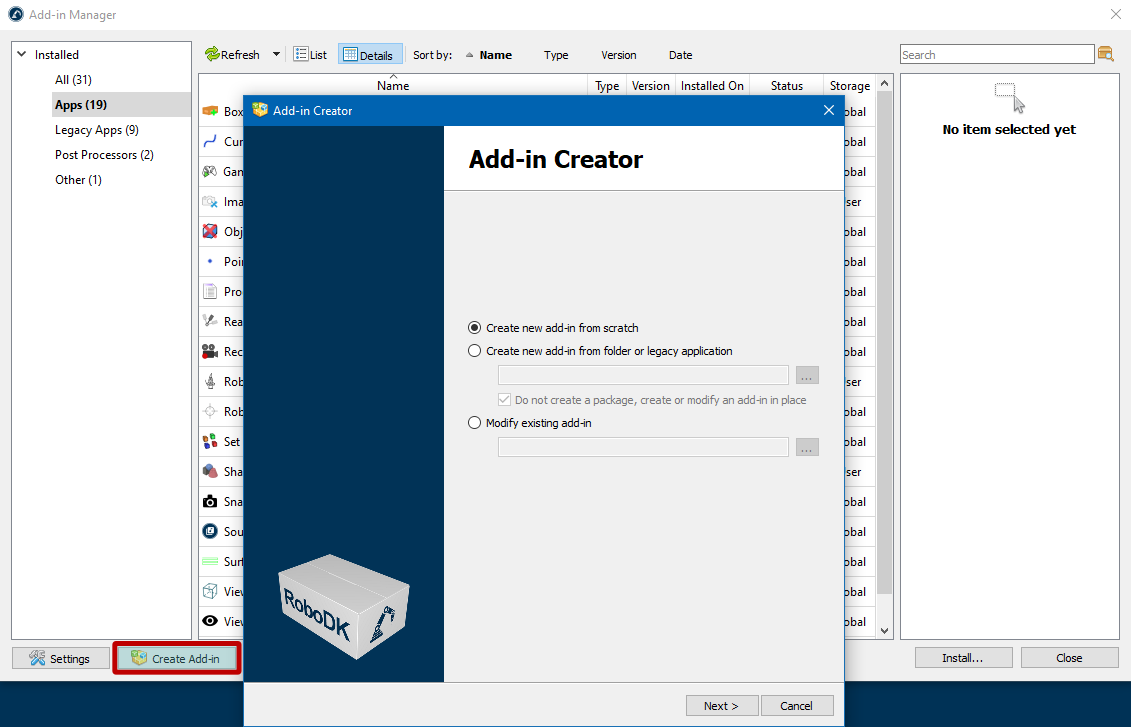Viewport: 1131px width, 727px height.
Task: Click the video camera icon in the list
Action: click(210, 352)
